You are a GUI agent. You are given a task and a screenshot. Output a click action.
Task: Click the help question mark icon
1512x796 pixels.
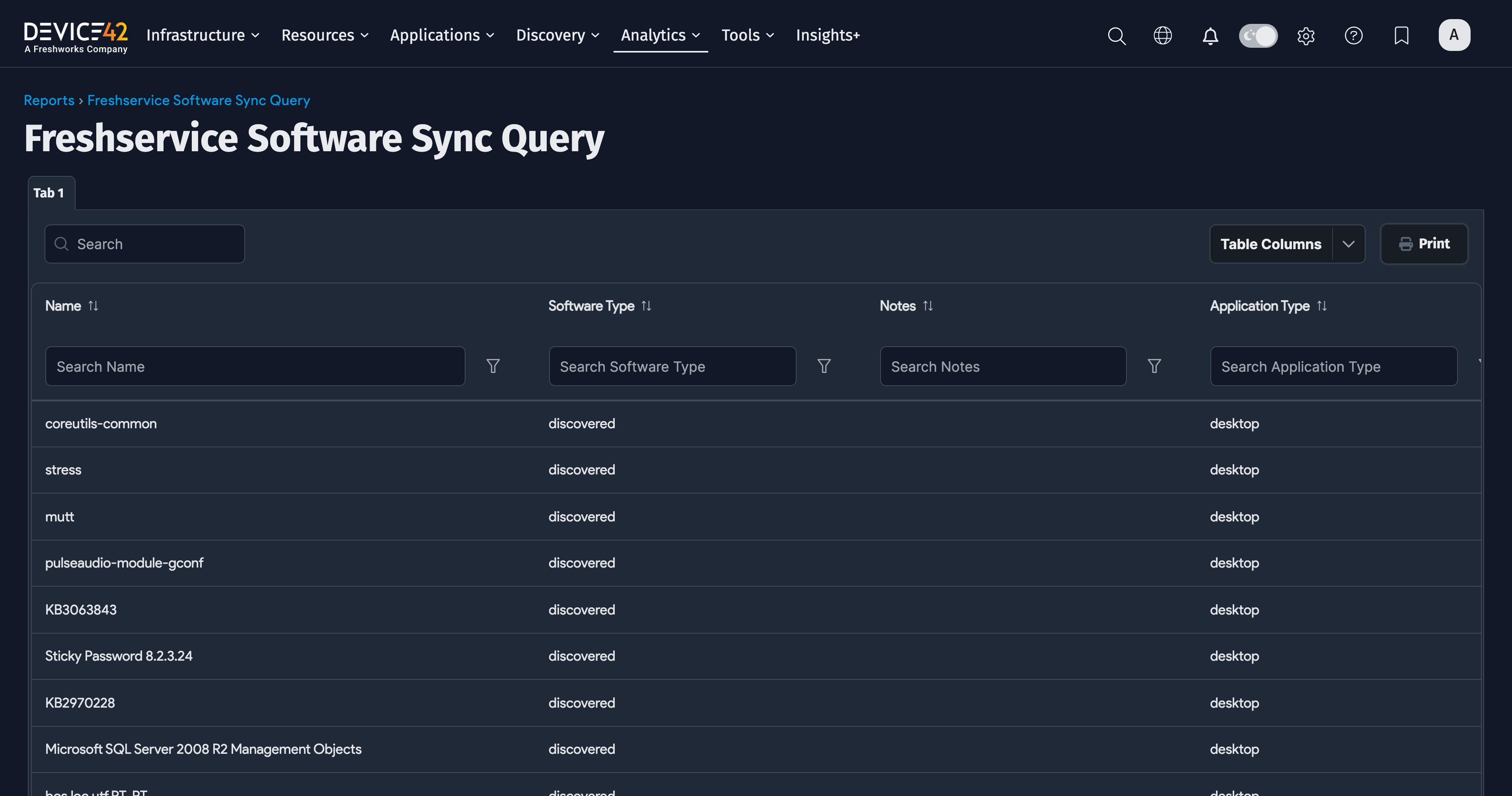pyautogui.click(x=1354, y=36)
